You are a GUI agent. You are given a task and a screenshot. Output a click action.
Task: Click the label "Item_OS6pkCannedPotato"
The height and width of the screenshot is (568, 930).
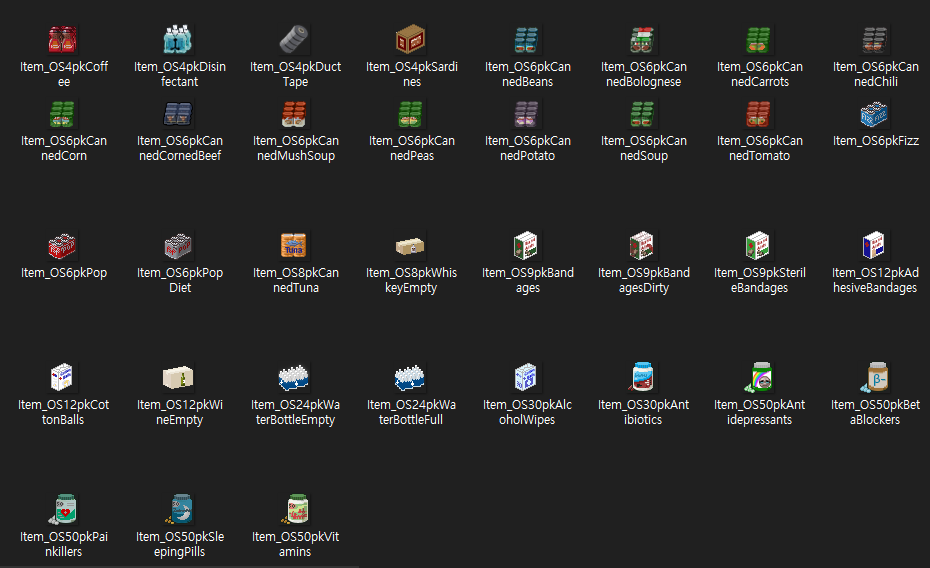(x=528, y=148)
